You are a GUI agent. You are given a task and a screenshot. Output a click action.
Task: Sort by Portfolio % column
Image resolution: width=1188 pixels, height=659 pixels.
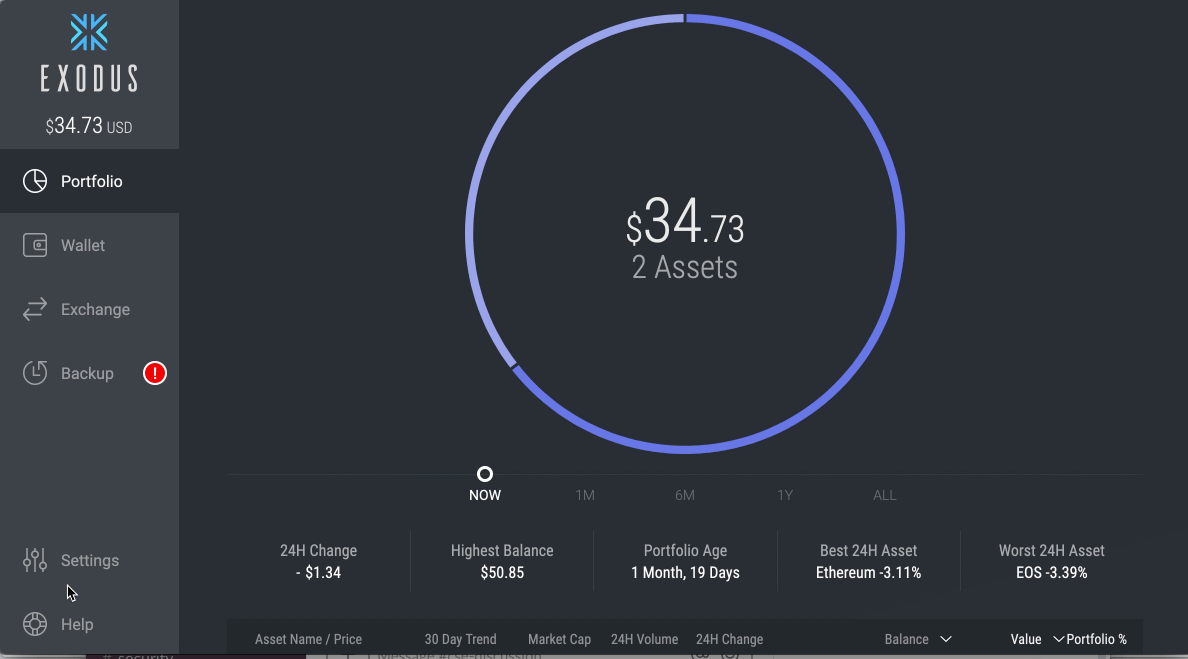pyautogui.click(x=1096, y=639)
